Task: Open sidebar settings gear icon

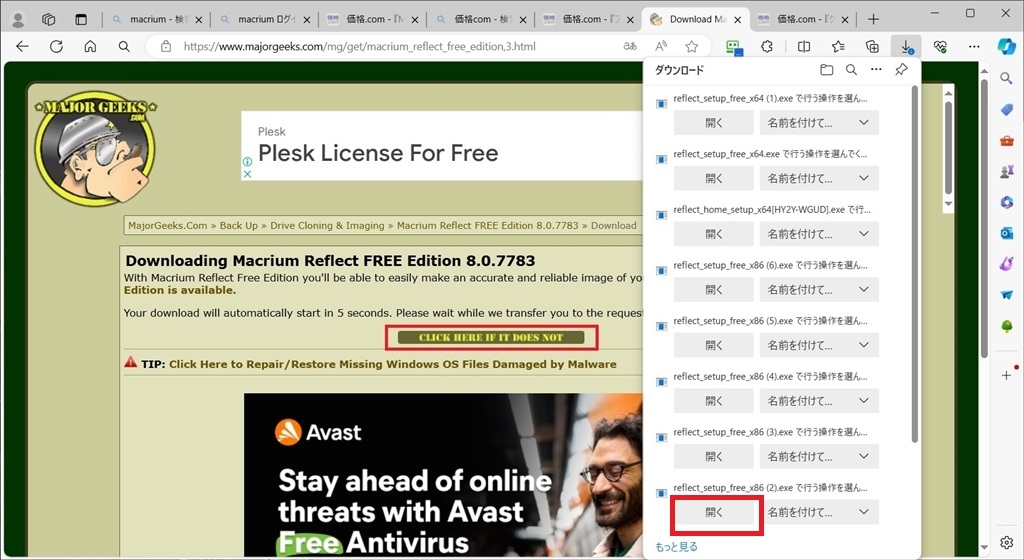Action: click(1006, 542)
